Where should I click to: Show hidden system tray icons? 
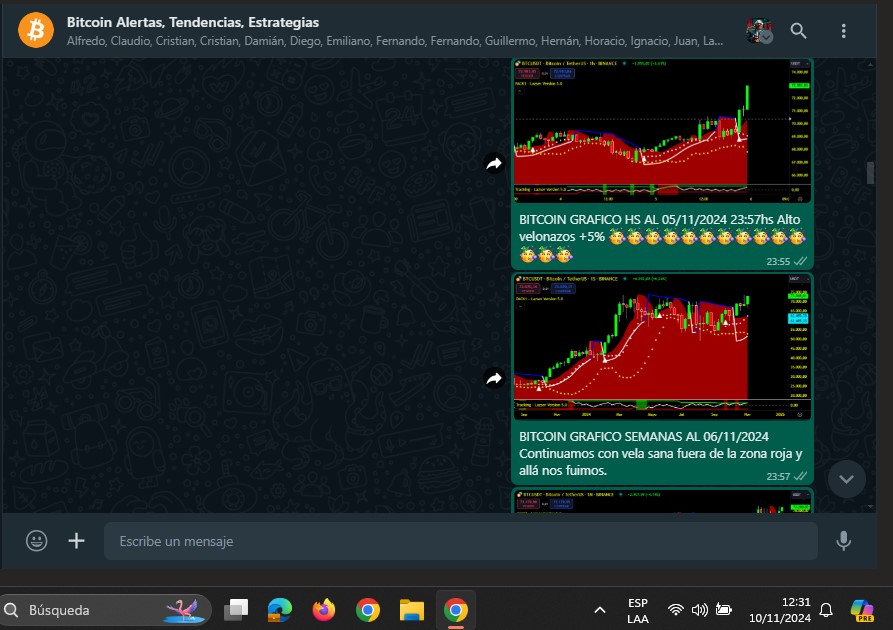(600, 609)
